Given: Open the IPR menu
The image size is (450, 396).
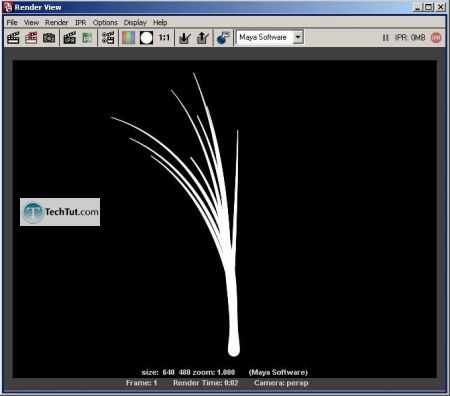Looking at the screenshot, I should tap(81, 23).
